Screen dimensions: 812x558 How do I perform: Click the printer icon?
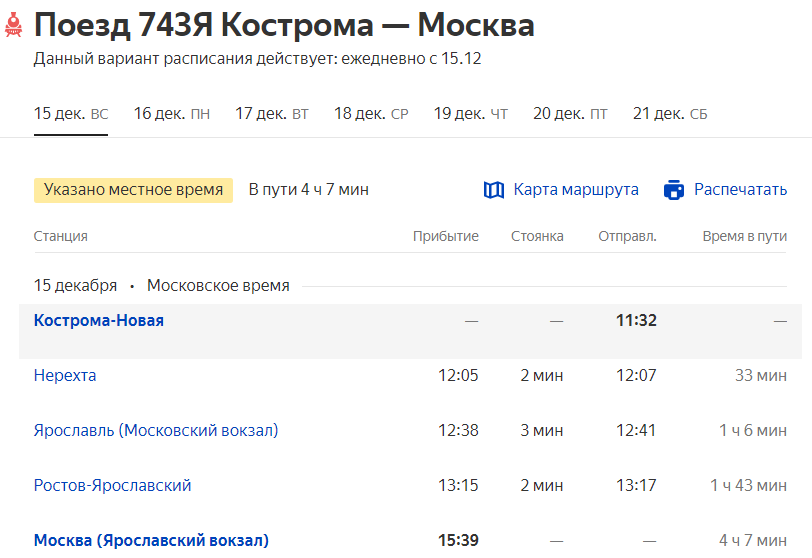674,190
